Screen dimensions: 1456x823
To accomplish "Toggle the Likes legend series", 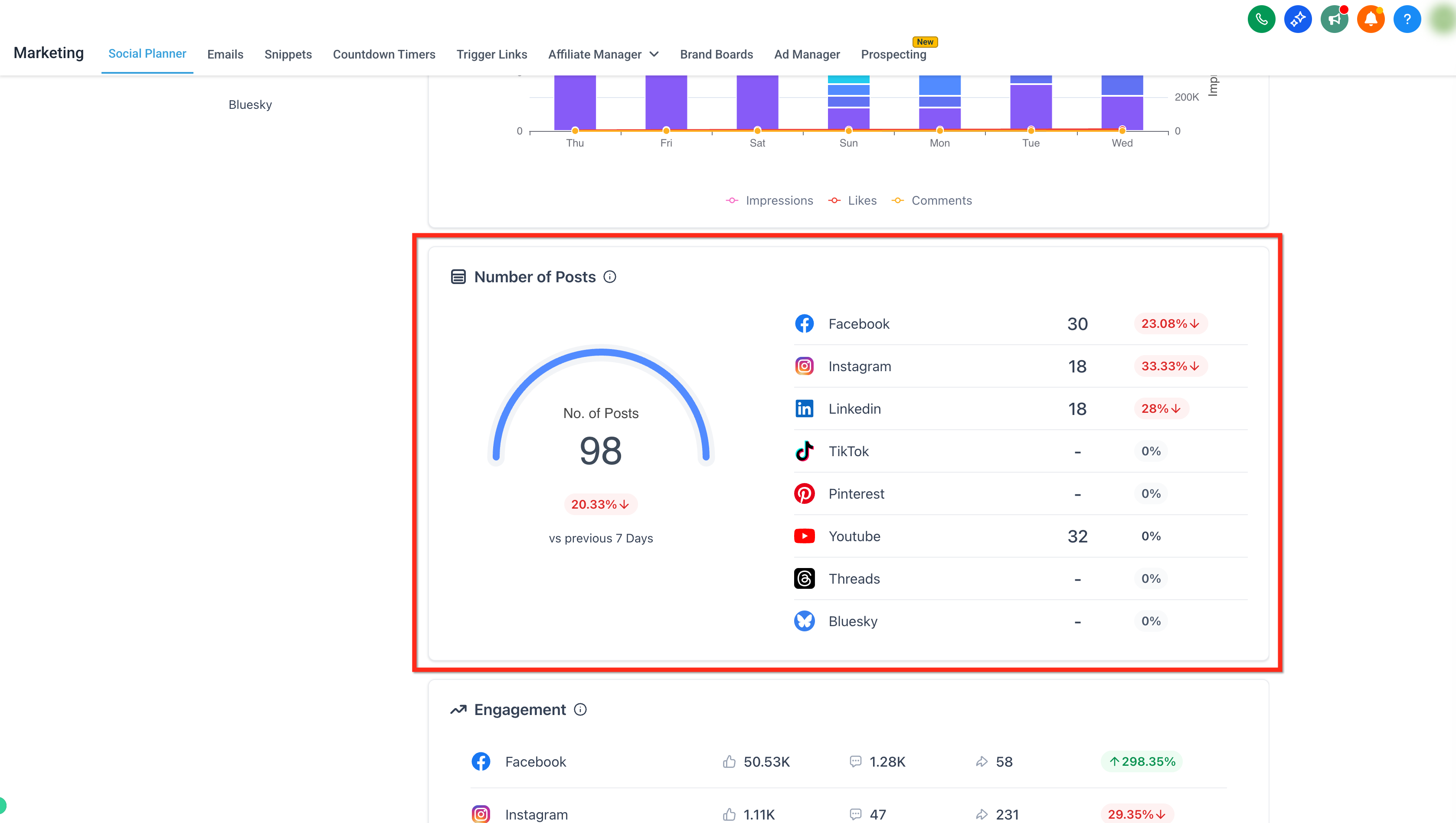I will (852, 201).
